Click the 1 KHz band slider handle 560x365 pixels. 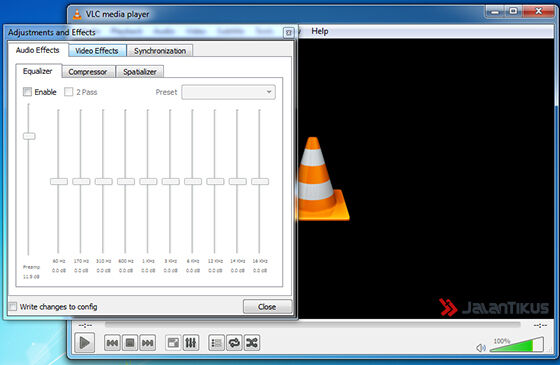click(148, 181)
